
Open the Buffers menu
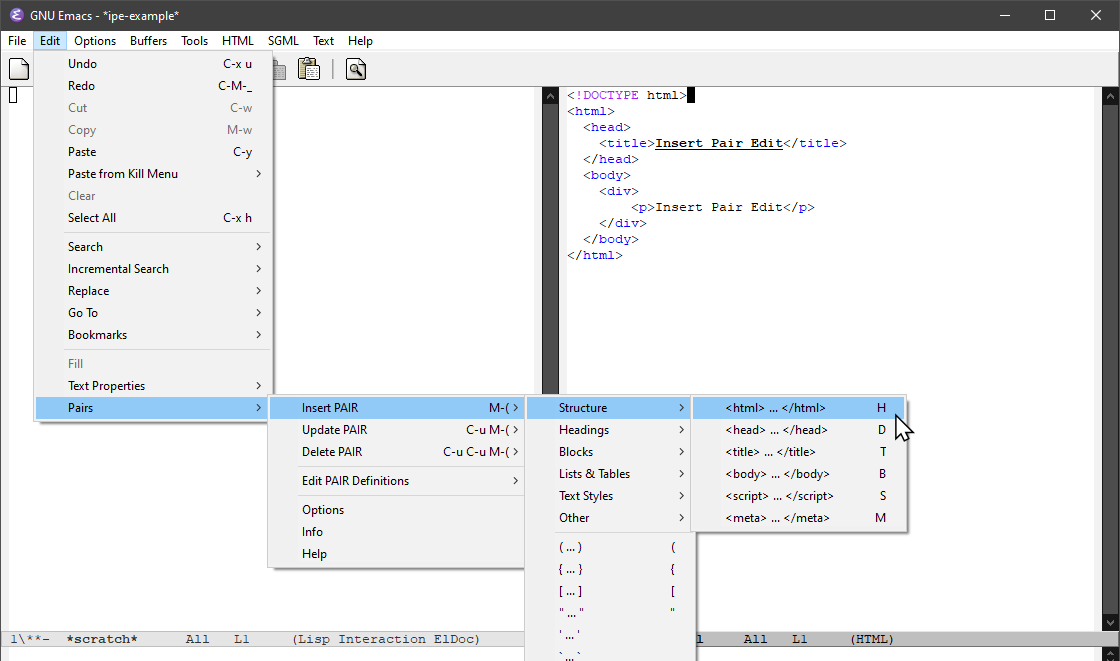(149, 41)
